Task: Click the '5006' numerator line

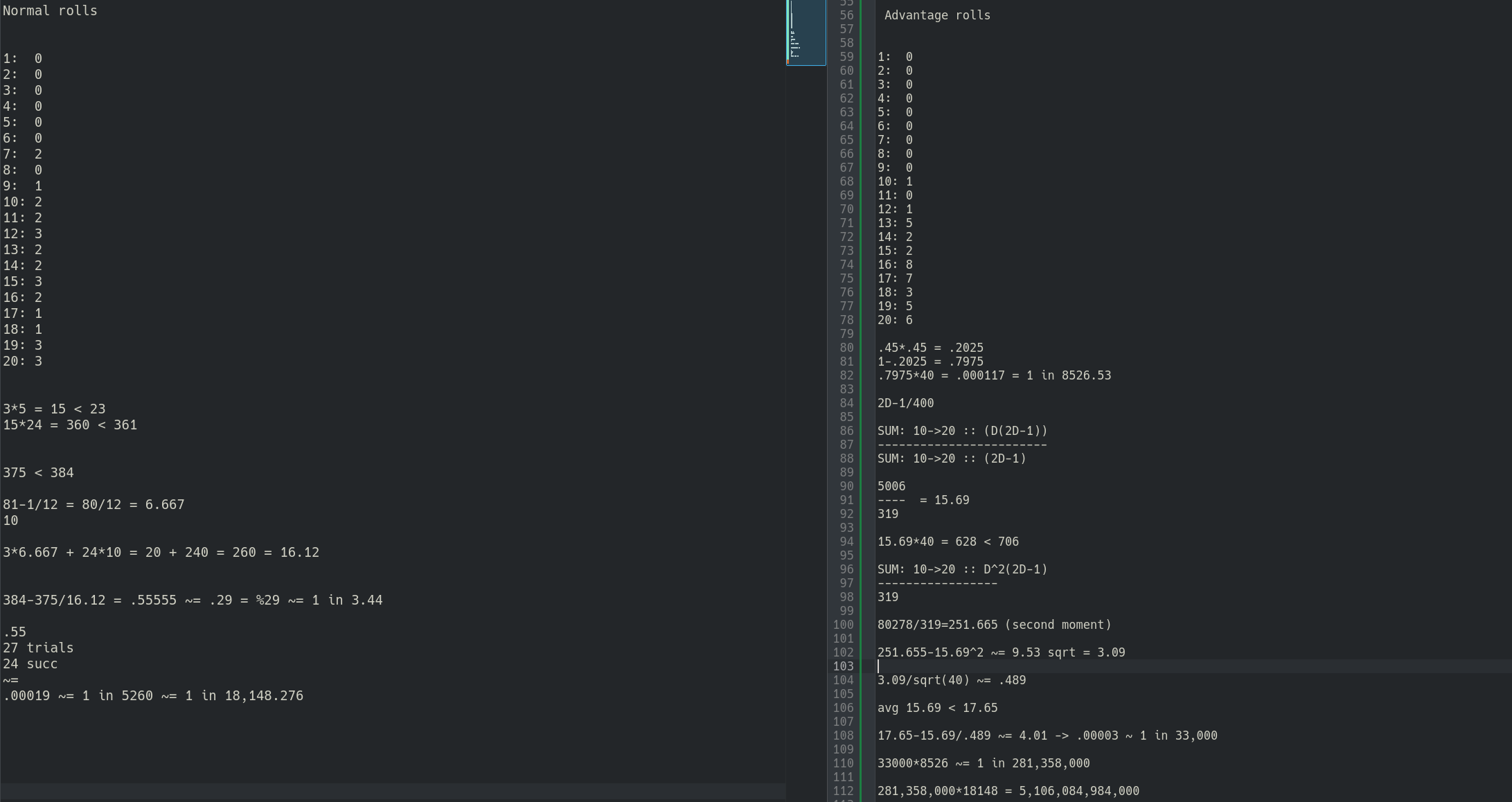Action: (891, 486)
